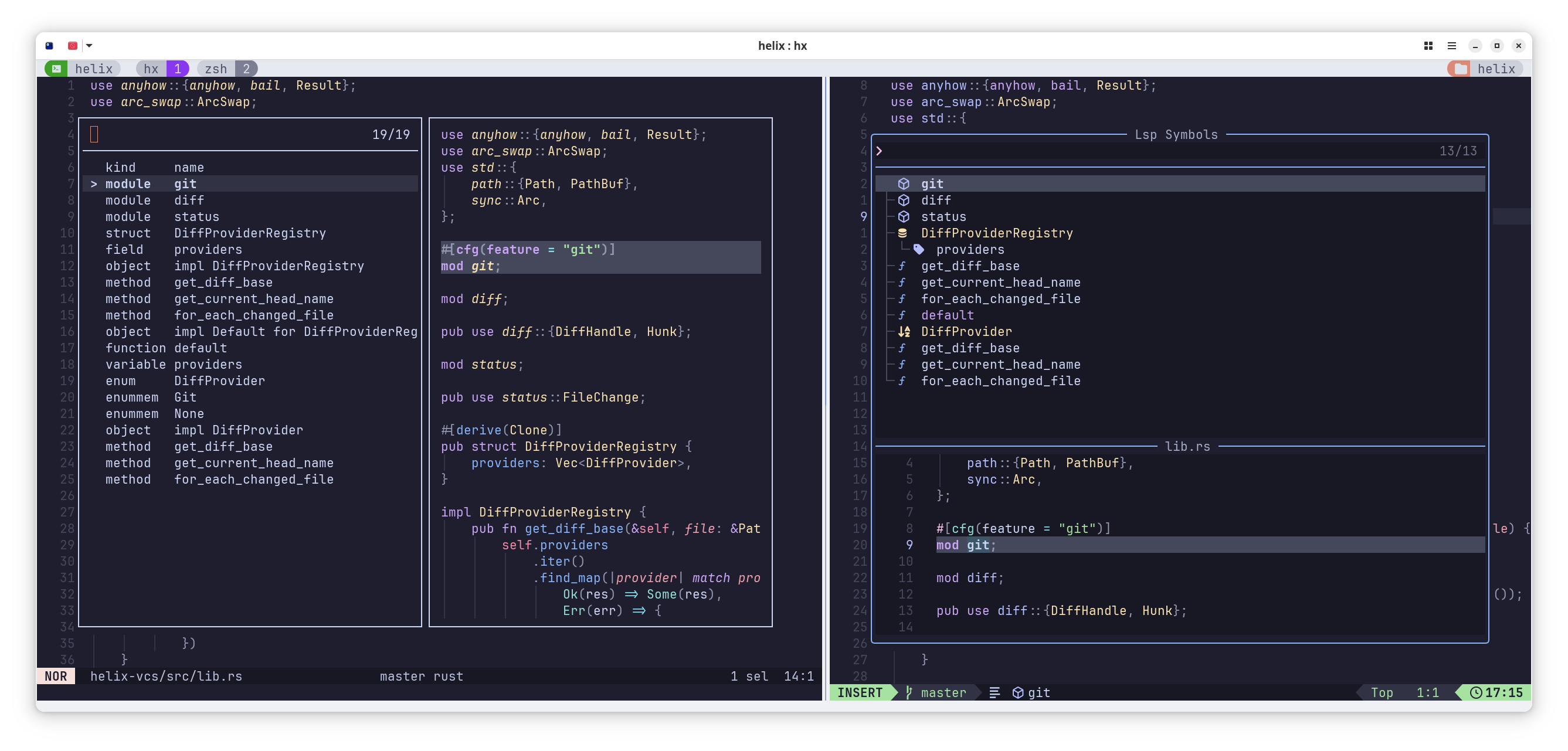1568x751 pixels.
Task: Click the kind column header in left picker
Action: click(x=121, y=167)
